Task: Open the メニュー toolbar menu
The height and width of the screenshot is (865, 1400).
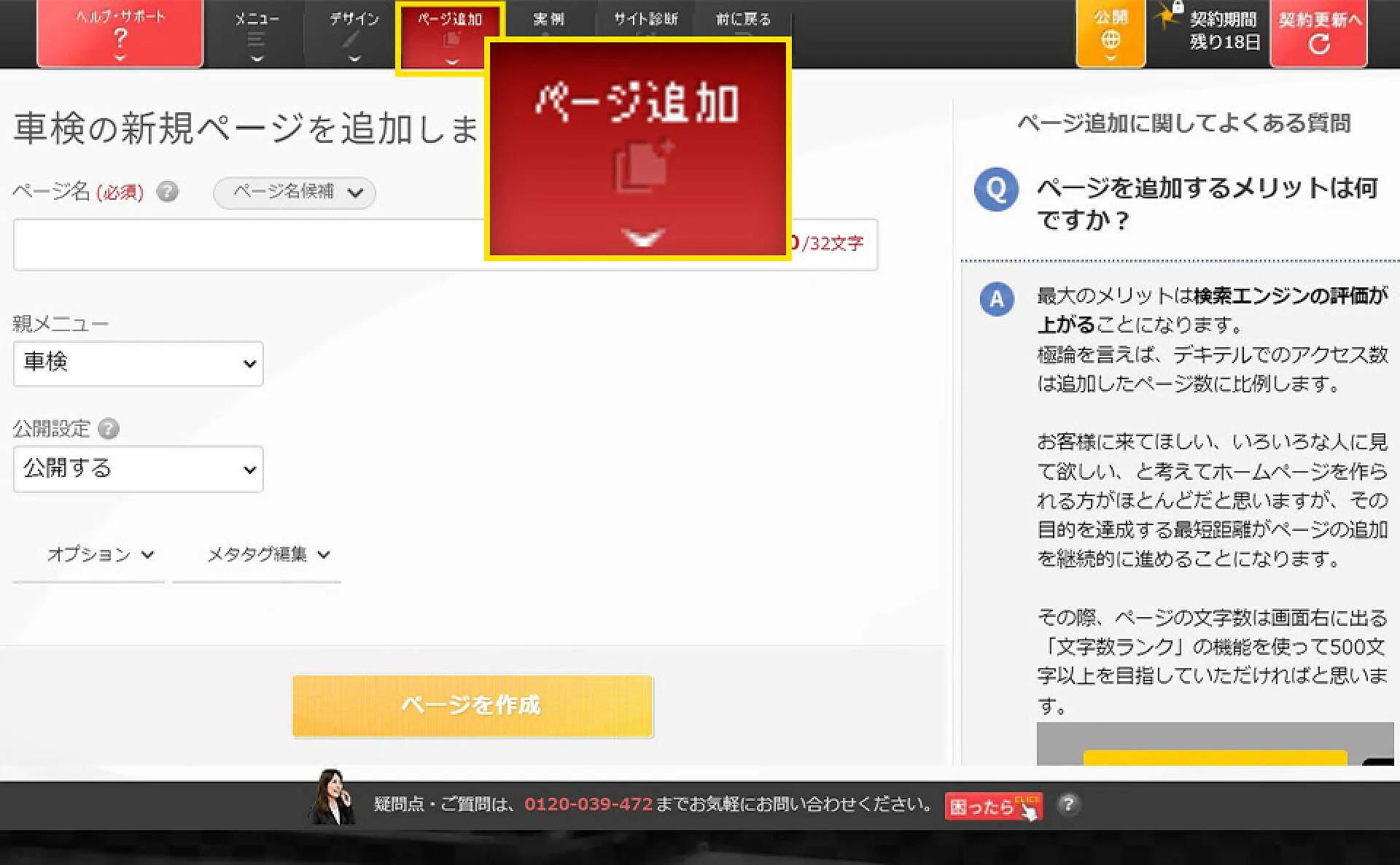Action: click(257, 34)
